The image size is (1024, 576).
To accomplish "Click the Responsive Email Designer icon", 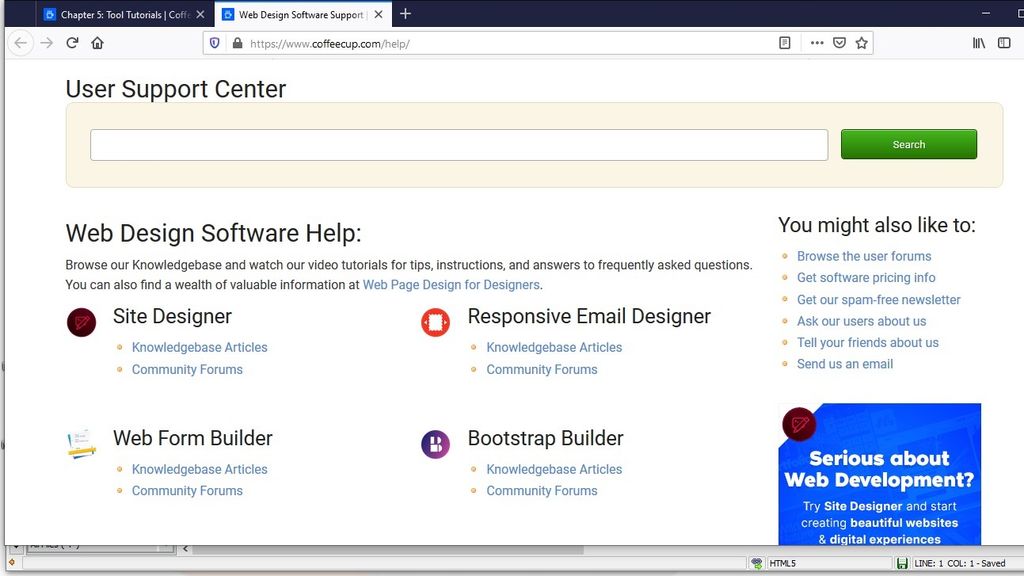I will [435, 322].
